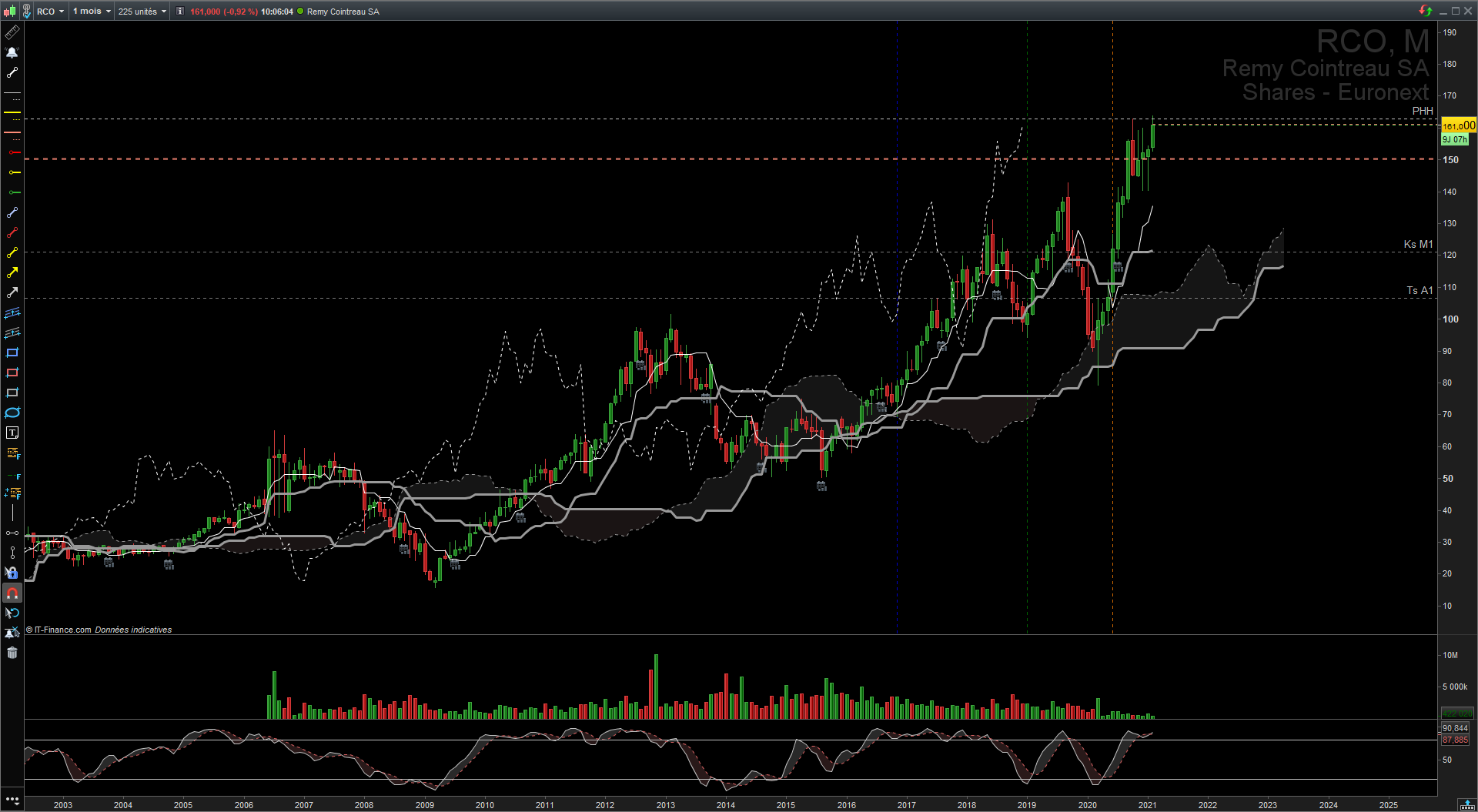
Task: Open the RCO symbol dropdown
Action: point(51,11)
